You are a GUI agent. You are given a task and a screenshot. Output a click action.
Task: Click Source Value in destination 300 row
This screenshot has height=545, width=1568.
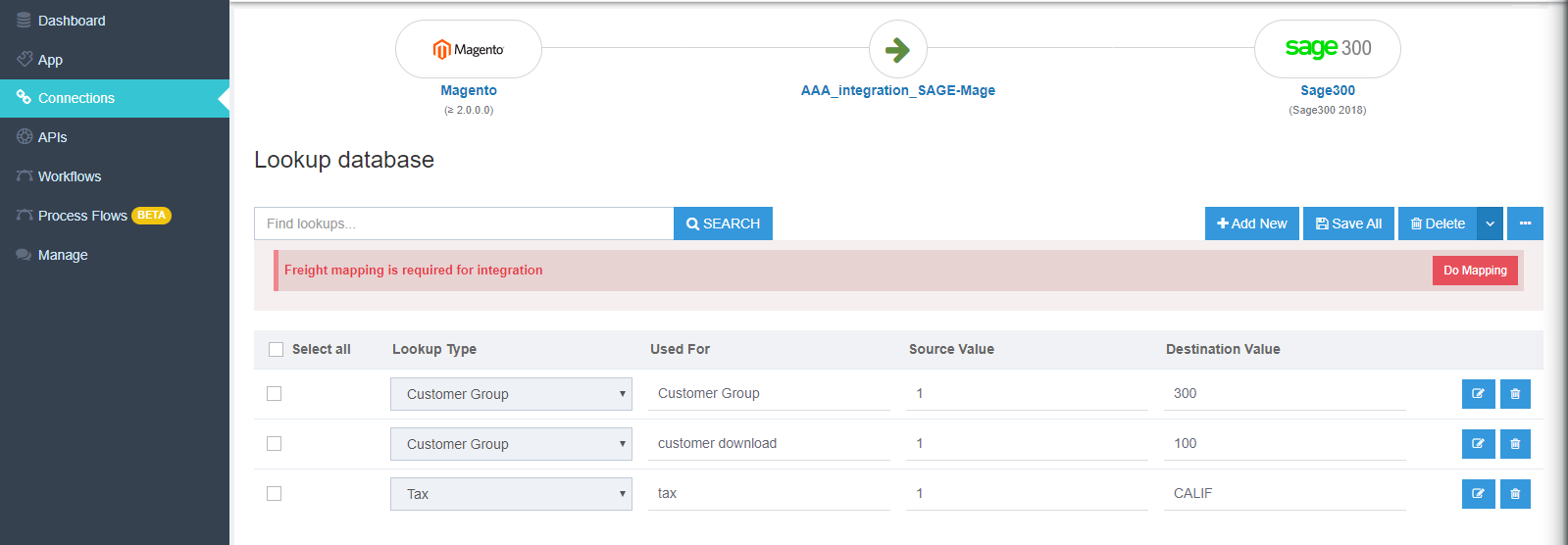1027,393
